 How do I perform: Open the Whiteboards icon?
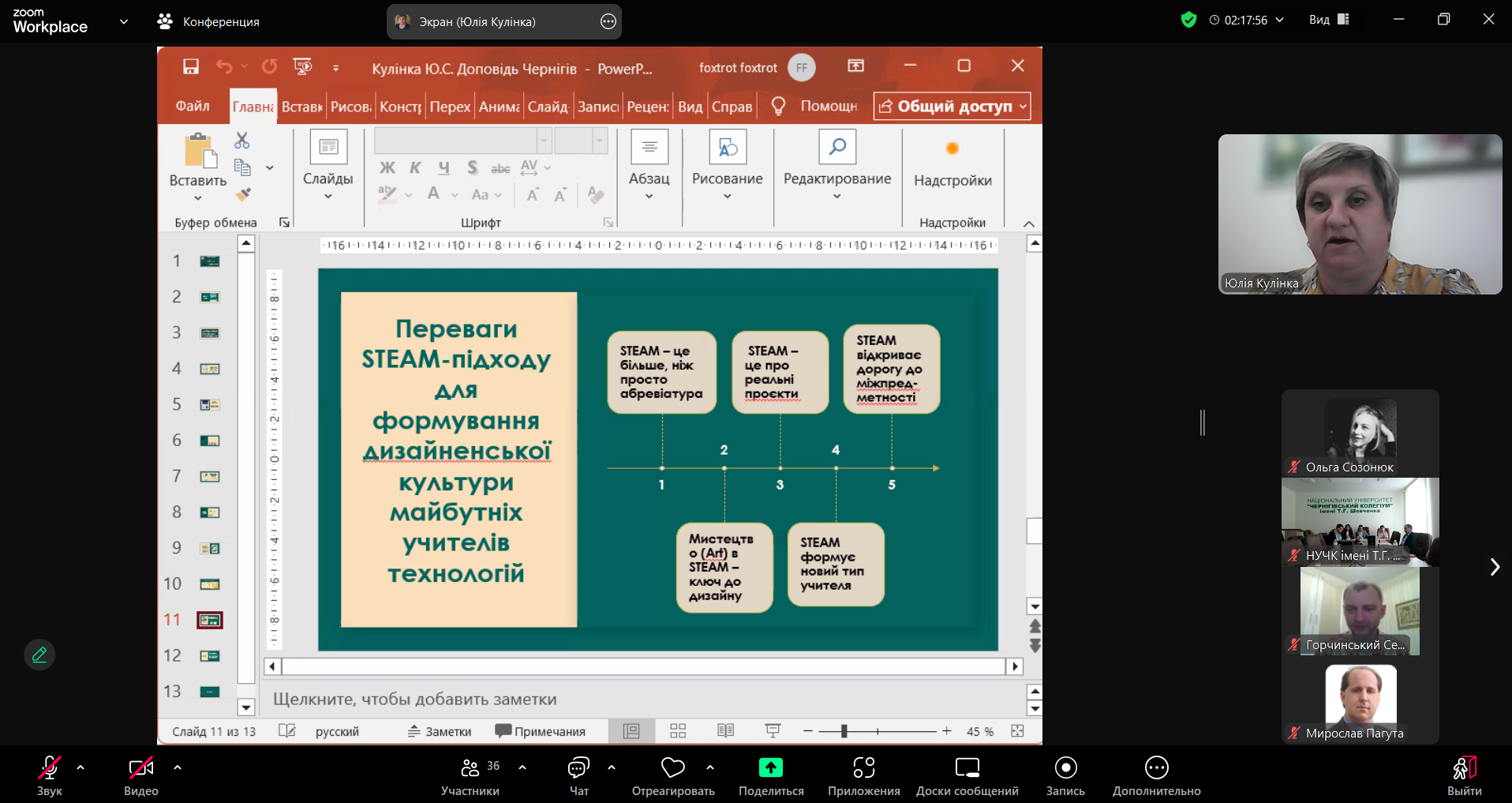(x=967, y=768)
